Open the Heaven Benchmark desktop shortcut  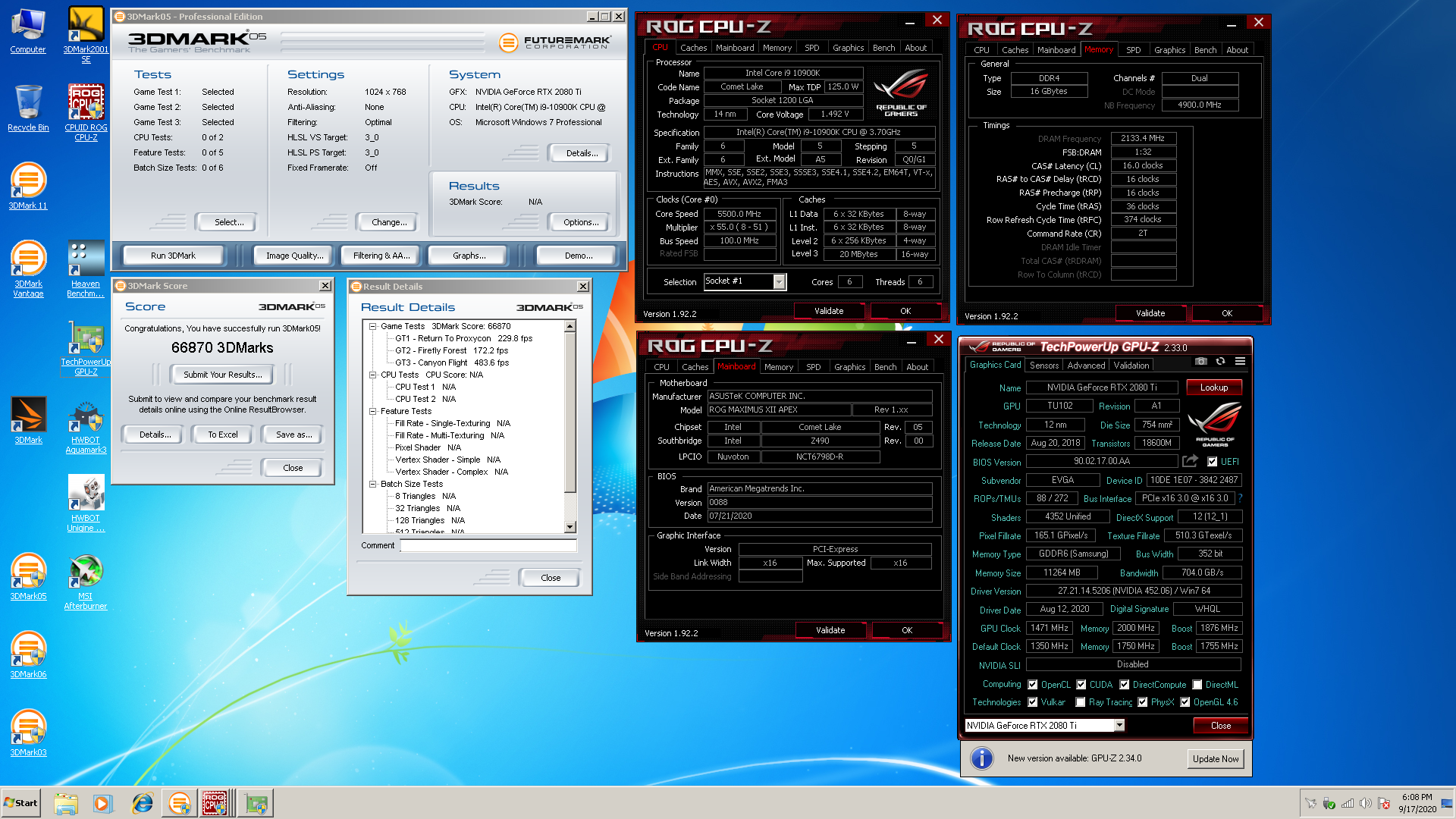86,268
